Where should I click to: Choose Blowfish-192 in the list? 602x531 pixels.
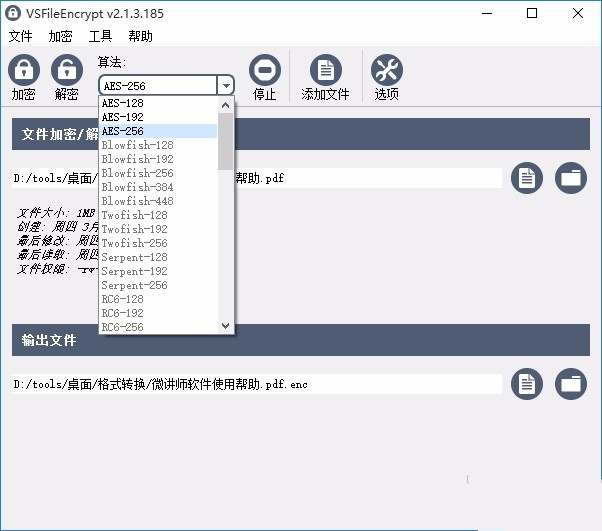pyautogui.click(x=158, y=159)
